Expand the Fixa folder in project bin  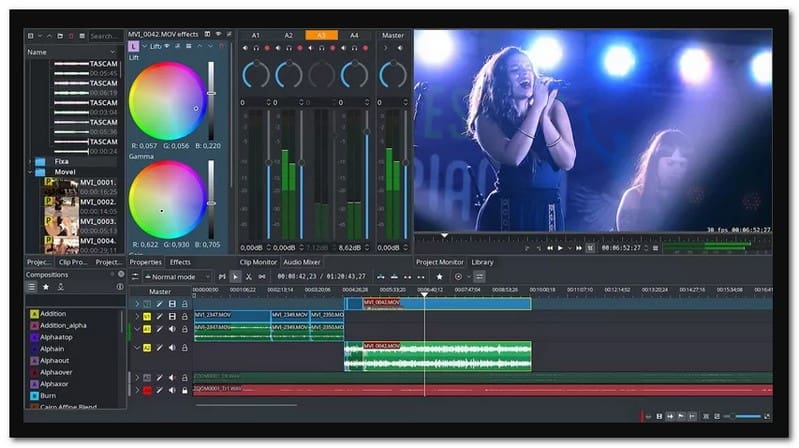coord(29,160)
